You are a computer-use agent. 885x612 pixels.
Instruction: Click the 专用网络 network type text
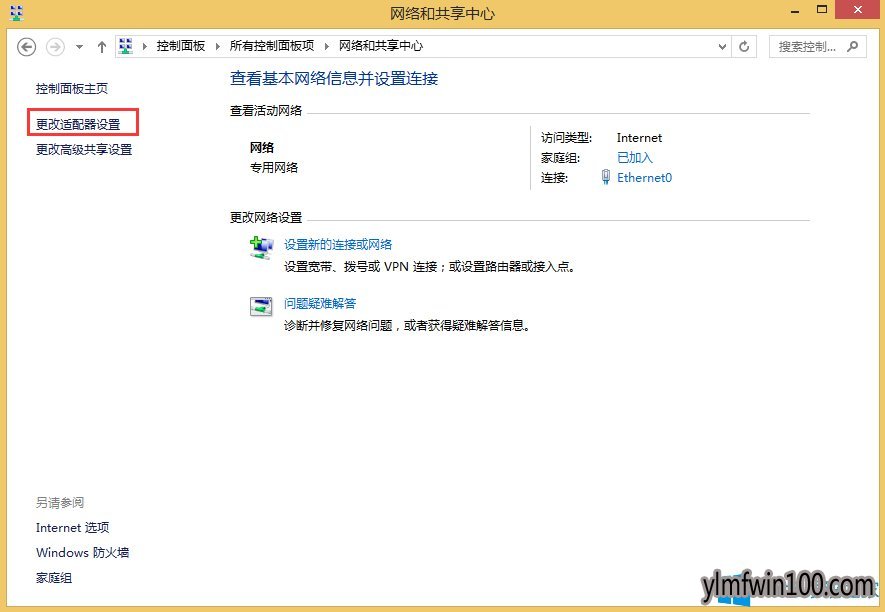point(274,168)
